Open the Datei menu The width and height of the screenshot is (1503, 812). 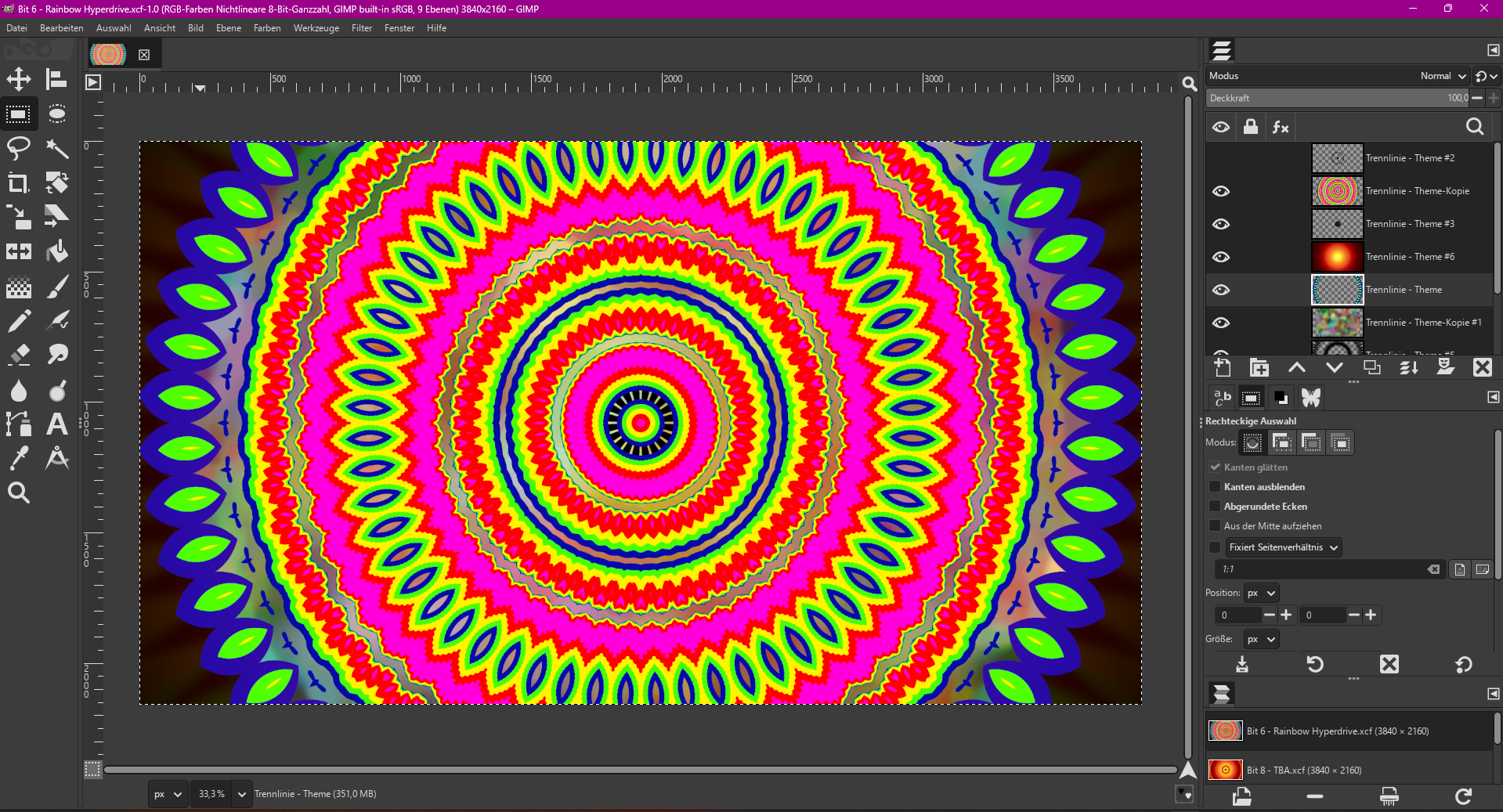coord(16,28)
